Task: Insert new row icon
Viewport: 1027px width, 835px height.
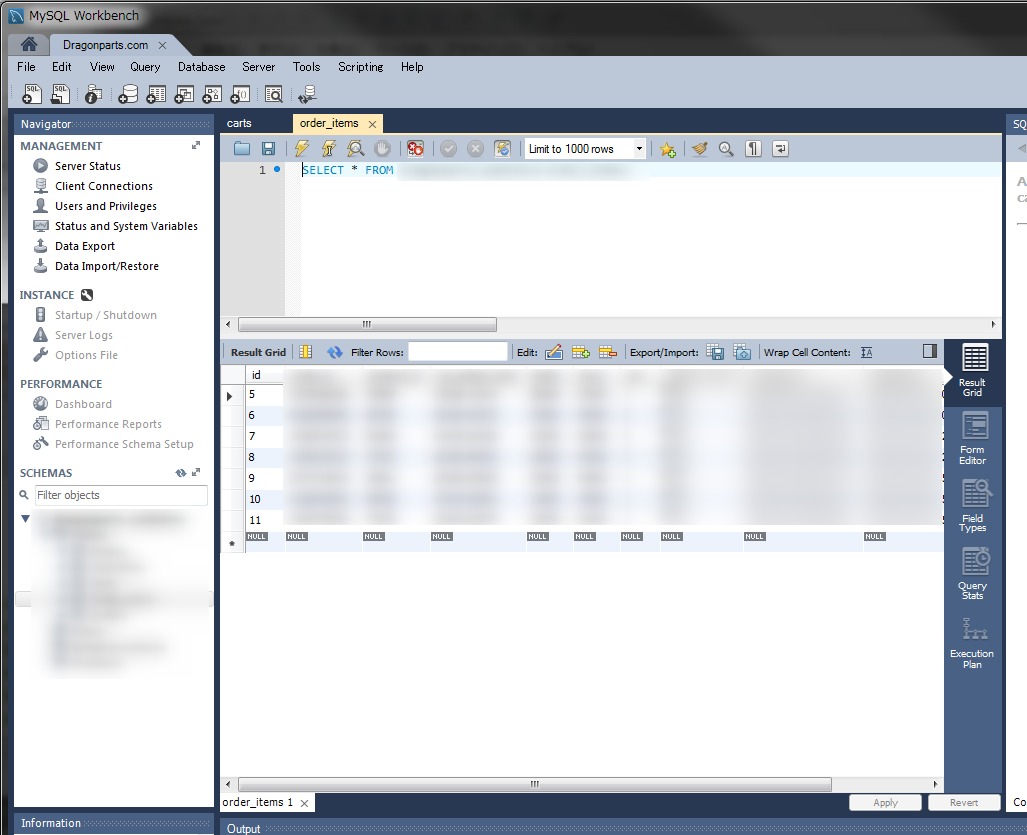Action: click(580, 352)
